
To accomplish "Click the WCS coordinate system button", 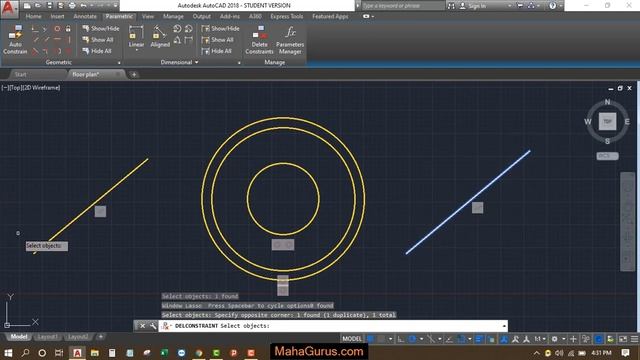I will click(x=607, y=156).
